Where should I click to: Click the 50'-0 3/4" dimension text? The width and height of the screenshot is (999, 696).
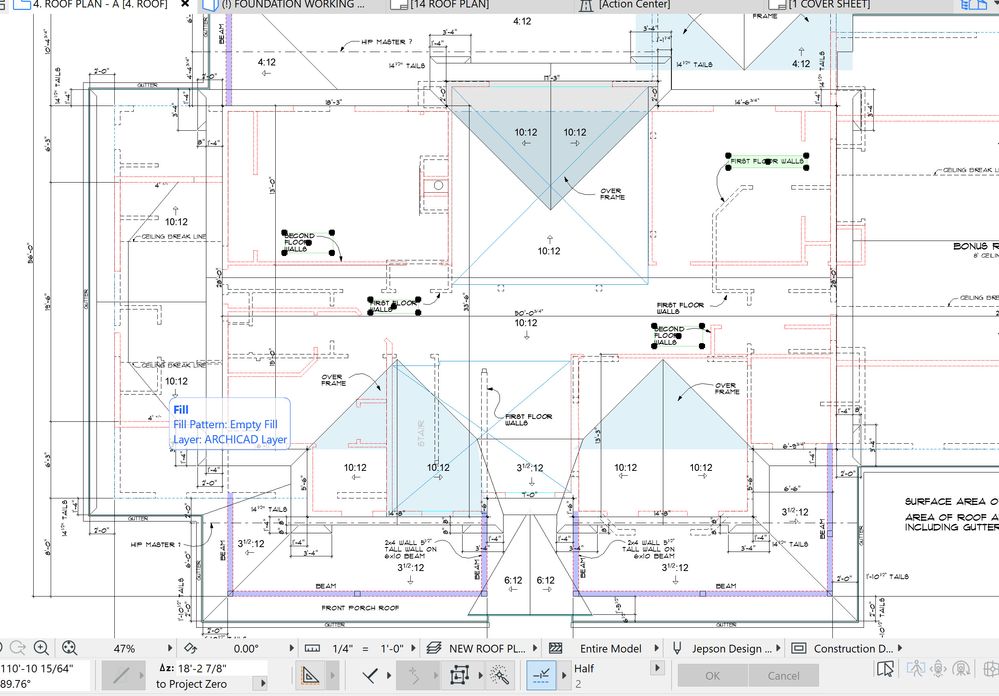pyautogui.click(x=528, y=314)
